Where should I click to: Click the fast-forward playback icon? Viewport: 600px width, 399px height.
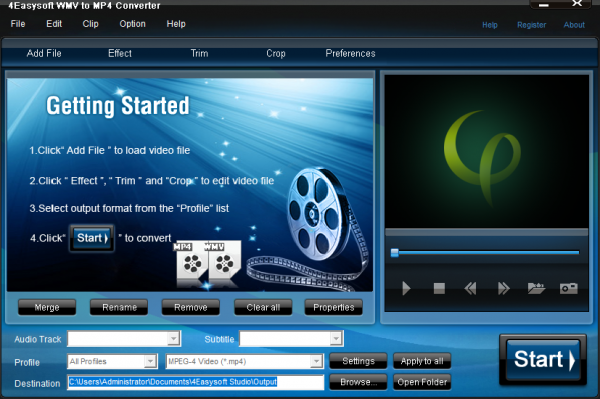tap(504, 288)
